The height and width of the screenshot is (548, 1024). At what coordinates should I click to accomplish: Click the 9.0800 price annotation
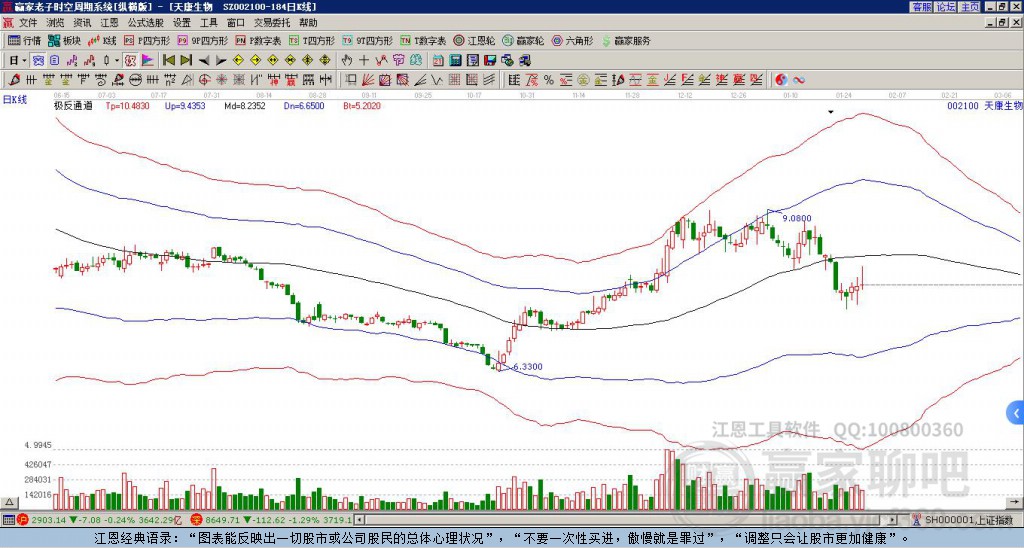(x=797, y=218)
